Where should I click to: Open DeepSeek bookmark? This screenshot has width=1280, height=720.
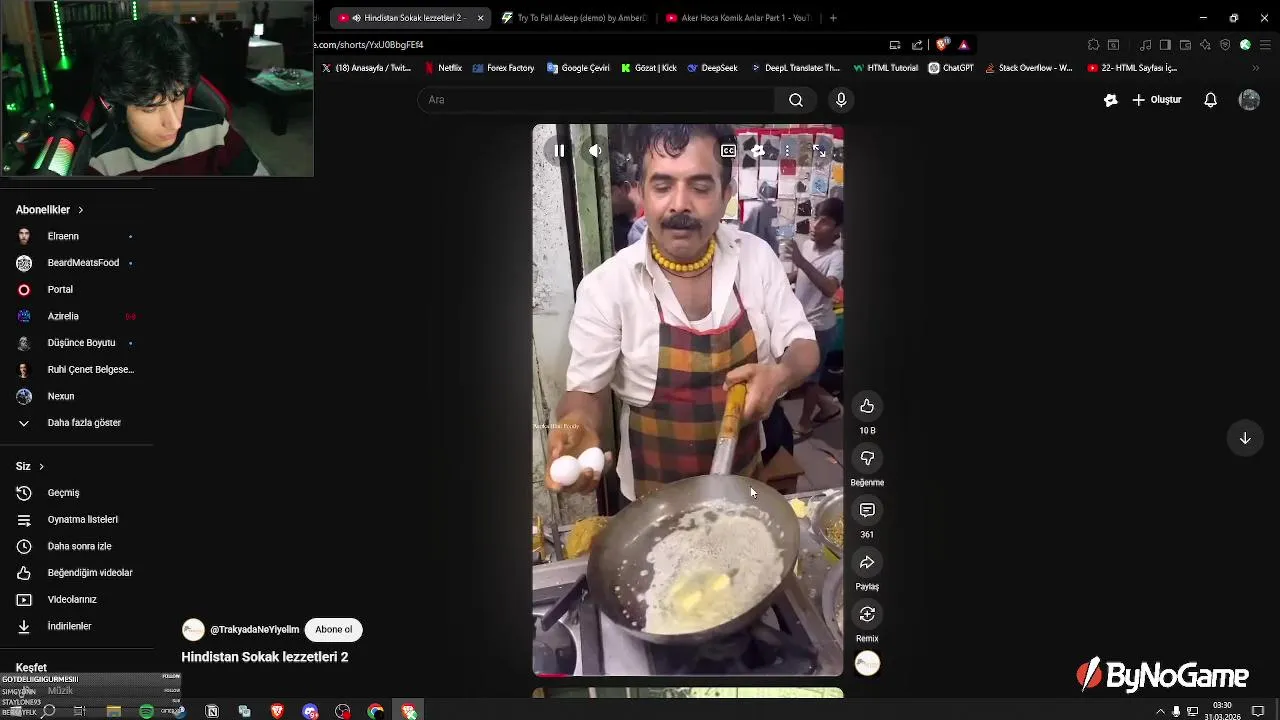point(712,68)
